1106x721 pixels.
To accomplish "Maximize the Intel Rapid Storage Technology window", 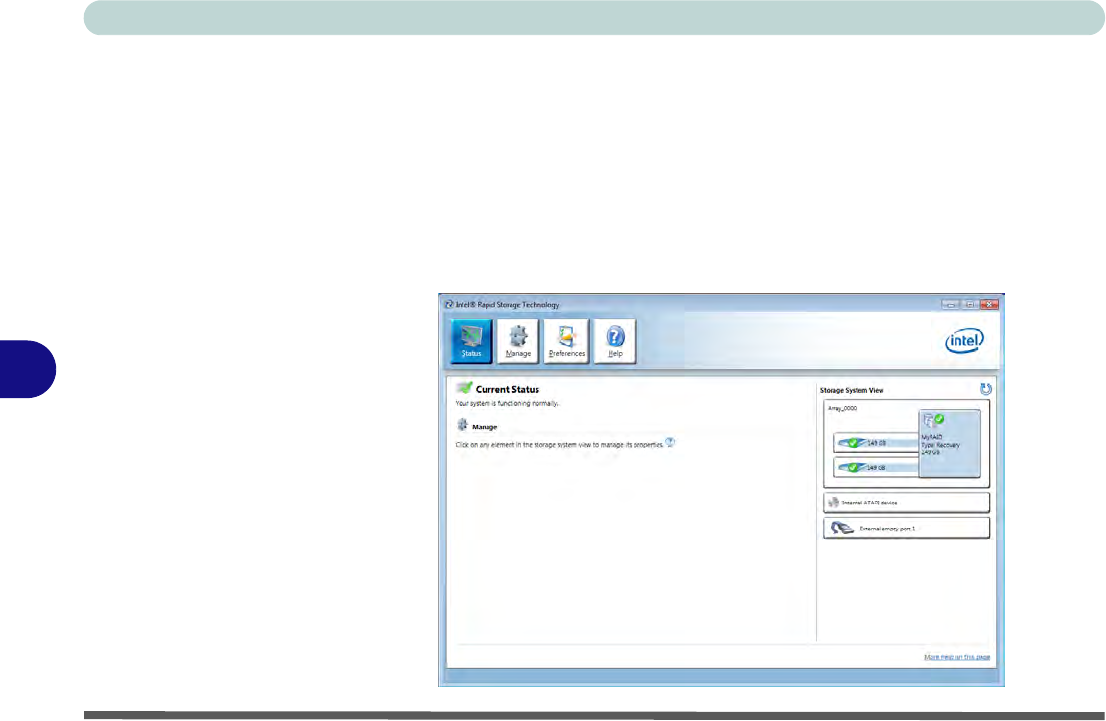I will coord(970,304).
